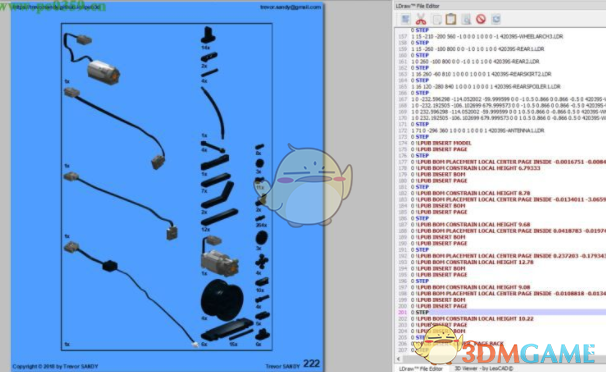
Task: Click the trevor.sandy@gmail.com header text
Action: 290,7
